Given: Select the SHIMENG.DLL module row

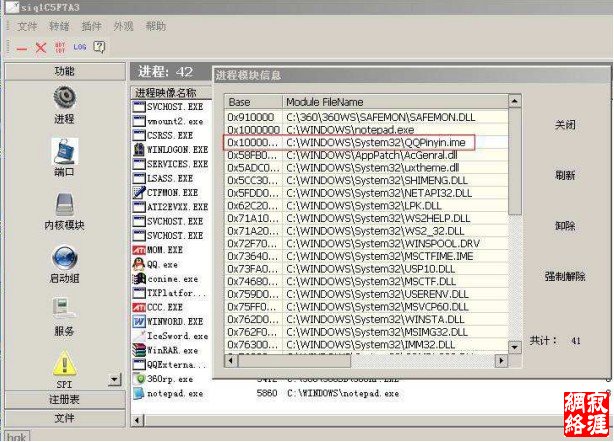Looking at the screenshot, I should tap(366, 180).
